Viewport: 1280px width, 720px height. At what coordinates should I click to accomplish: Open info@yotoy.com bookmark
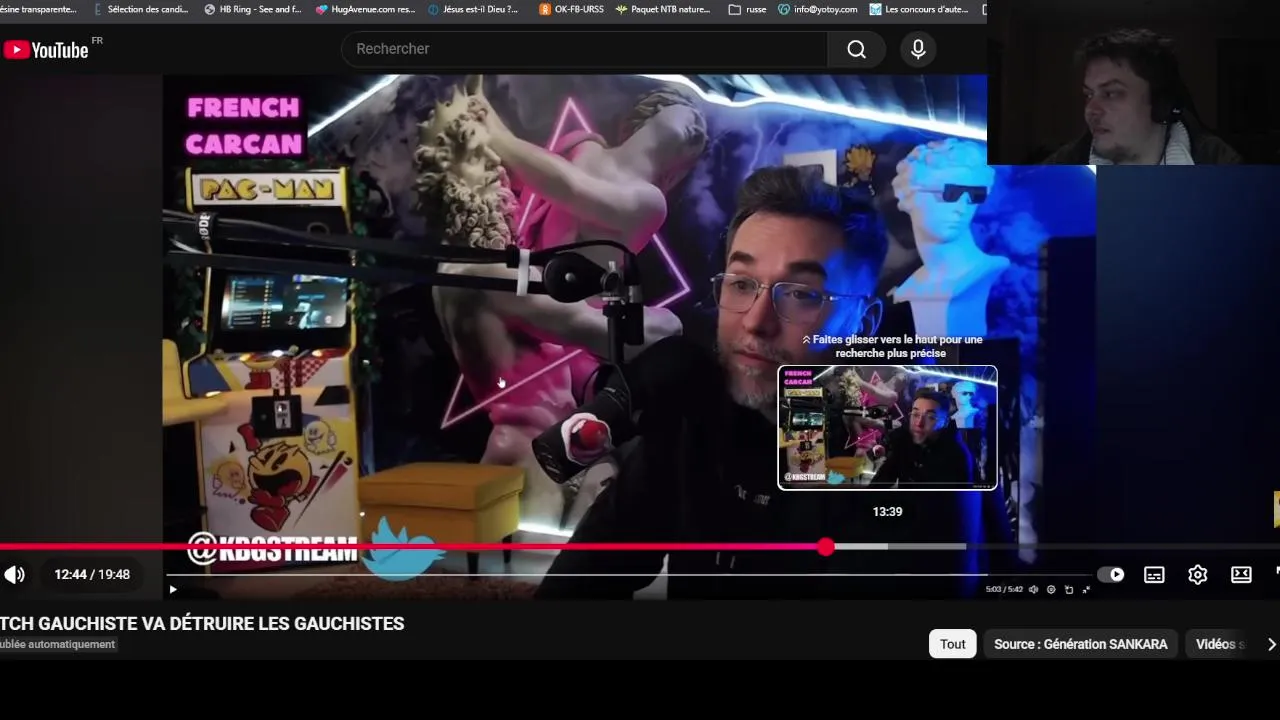click(818, 9)
